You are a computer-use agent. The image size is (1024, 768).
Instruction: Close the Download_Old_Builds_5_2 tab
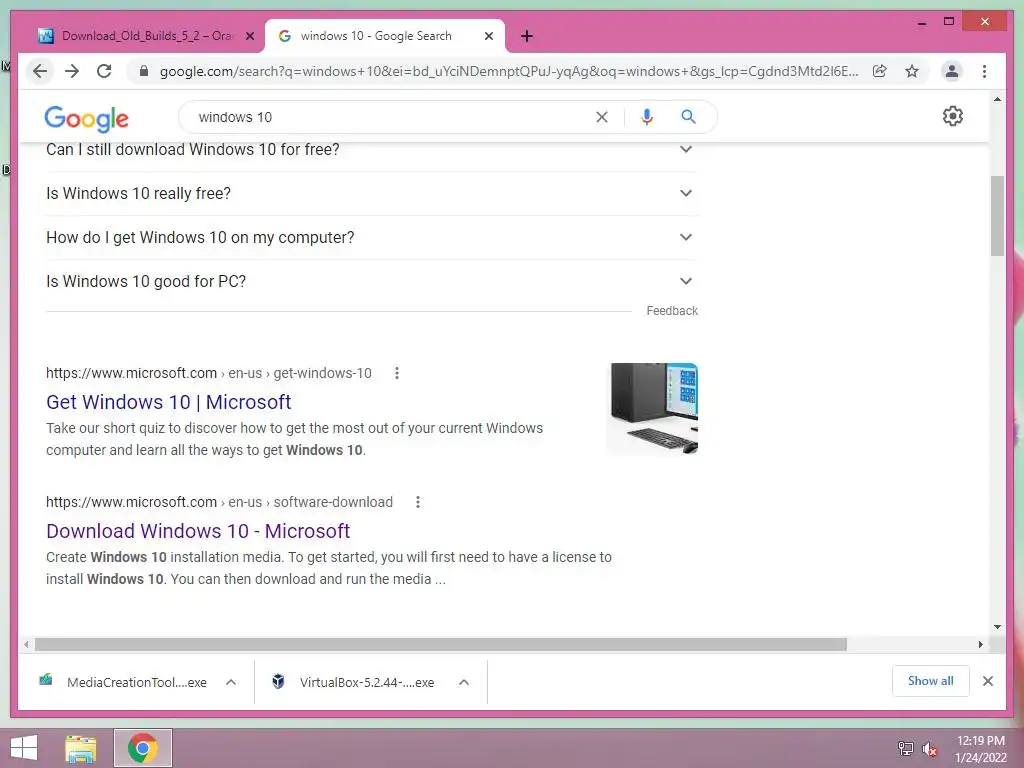[250, 36]
